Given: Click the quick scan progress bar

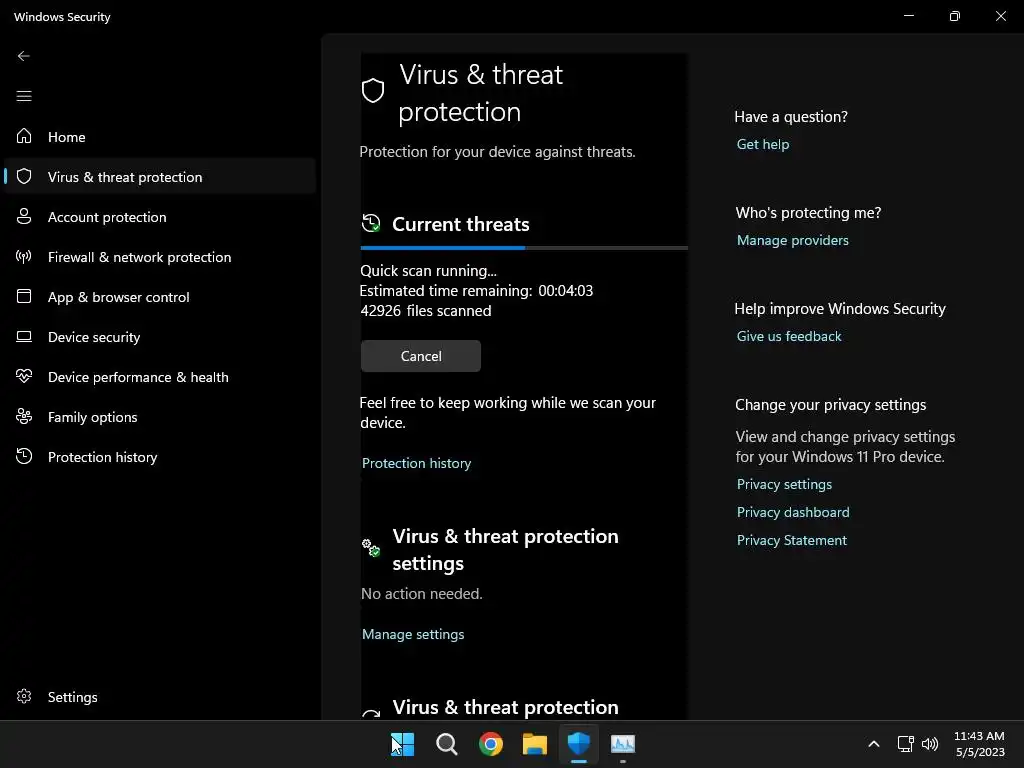Looking at the screenshot, I should pos(524,248).
